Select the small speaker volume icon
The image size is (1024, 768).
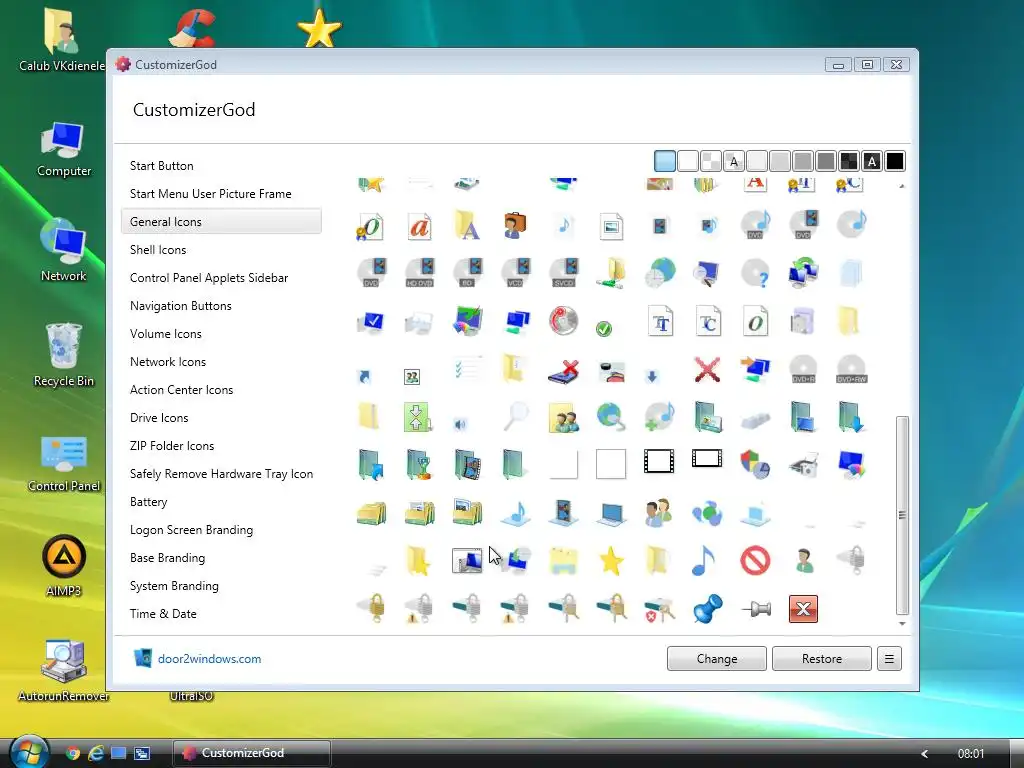pos(460,424)
